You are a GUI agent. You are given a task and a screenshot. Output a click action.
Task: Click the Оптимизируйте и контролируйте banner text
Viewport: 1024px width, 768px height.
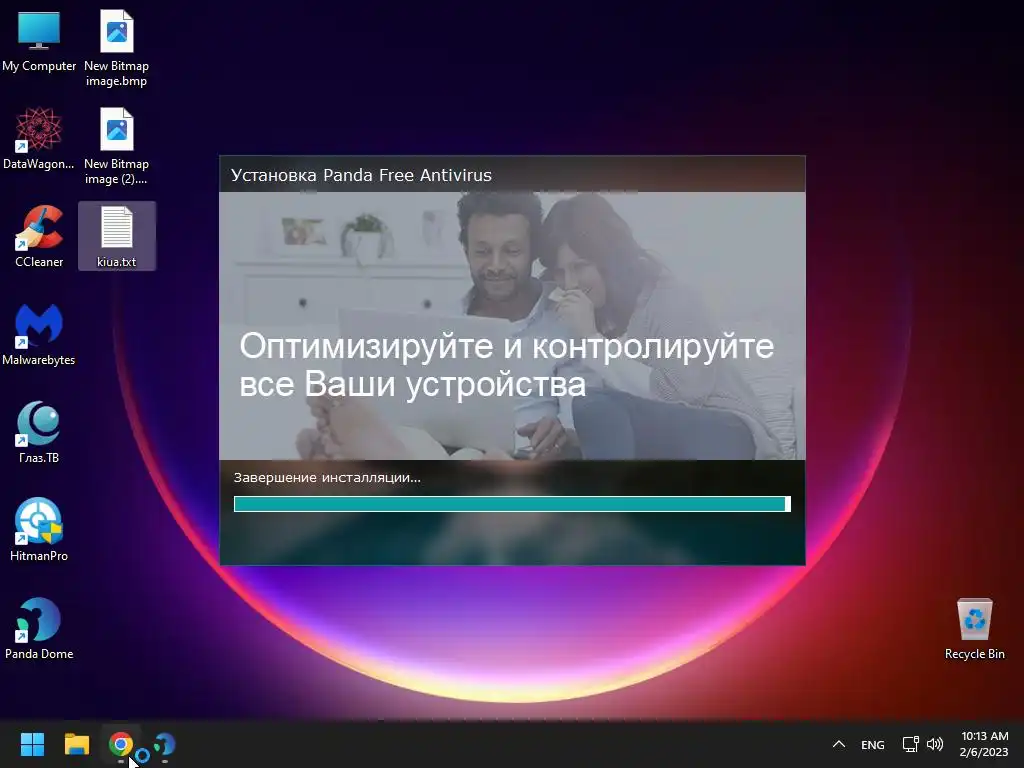(x=506, y=364)
